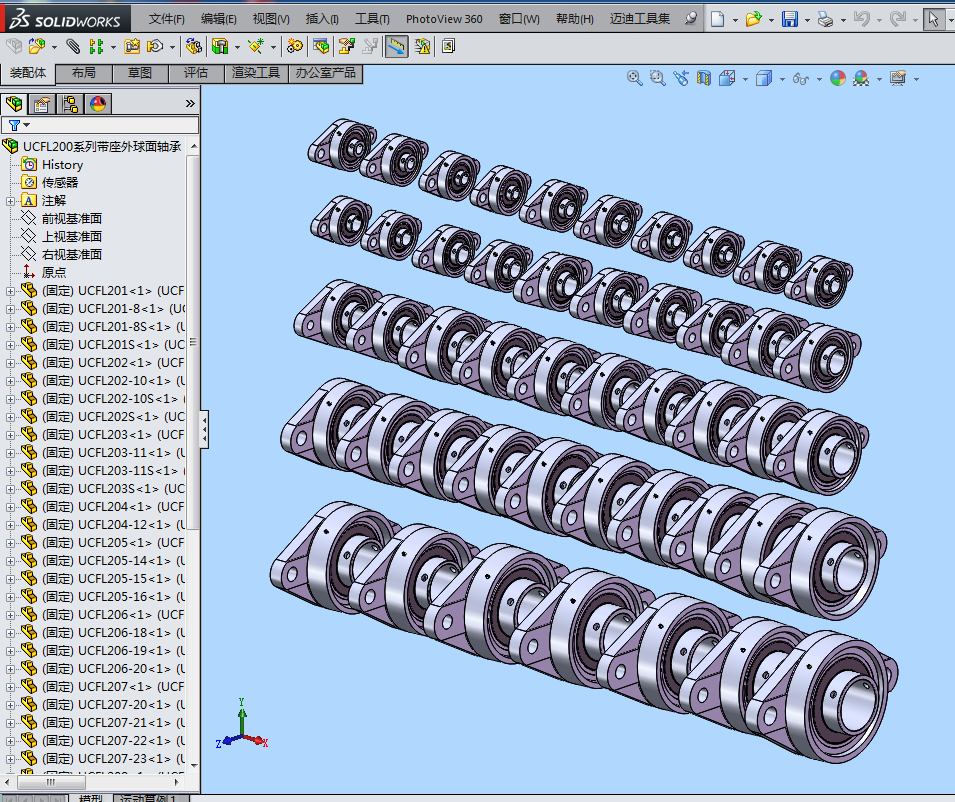
Task: Expand the 注解 tree node
Action: 10,201
